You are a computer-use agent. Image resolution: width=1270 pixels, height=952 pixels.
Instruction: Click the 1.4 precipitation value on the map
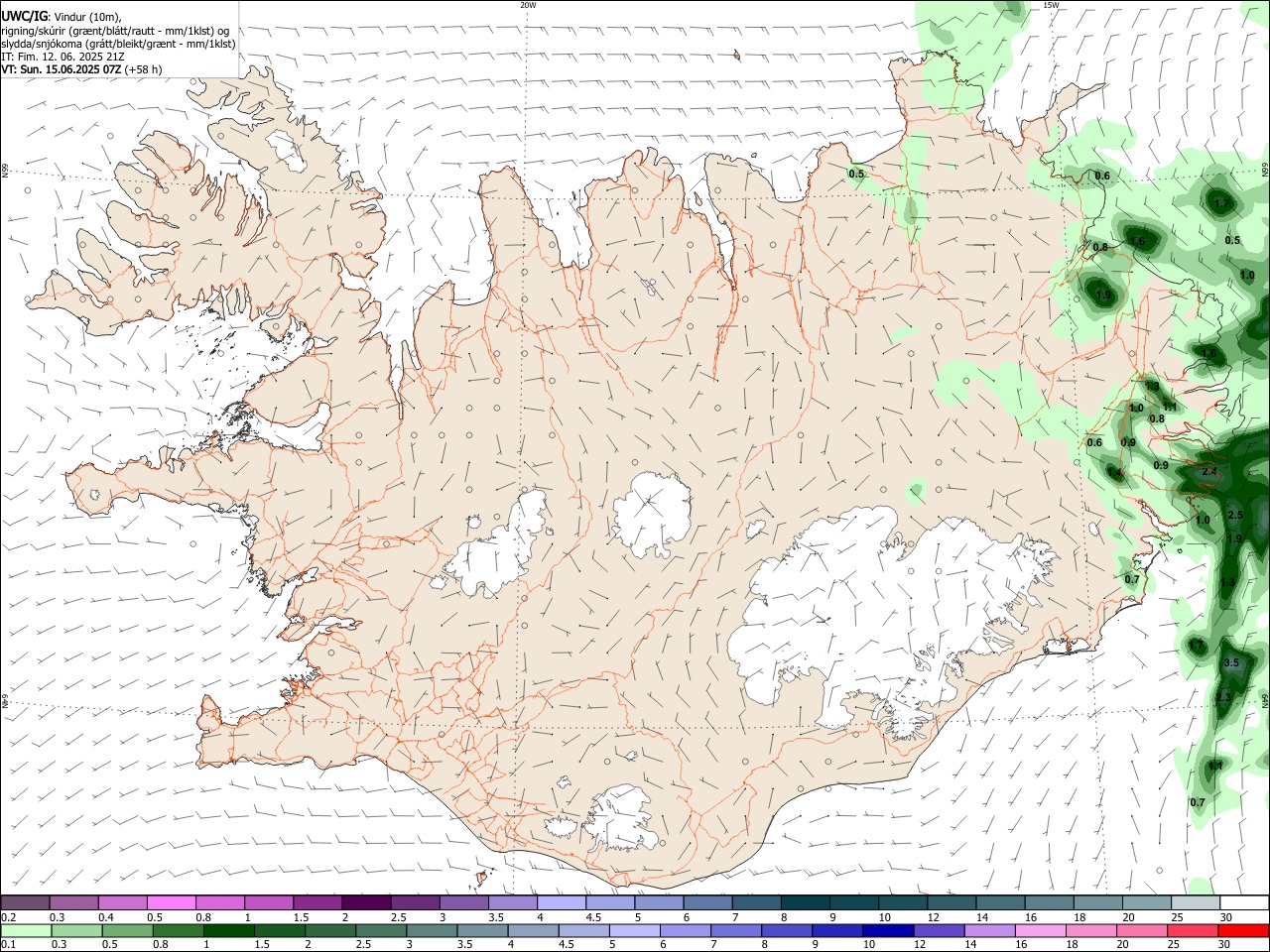pyautogui.click(x=1113, y=473)
